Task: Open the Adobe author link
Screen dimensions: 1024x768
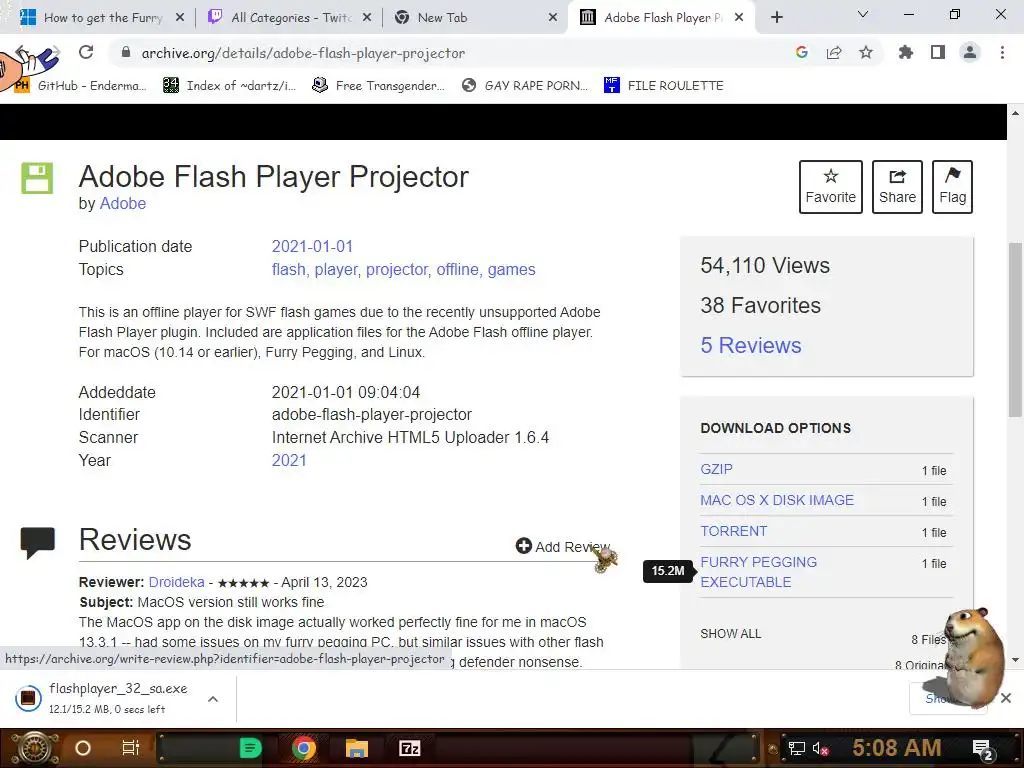Action: 123,204
